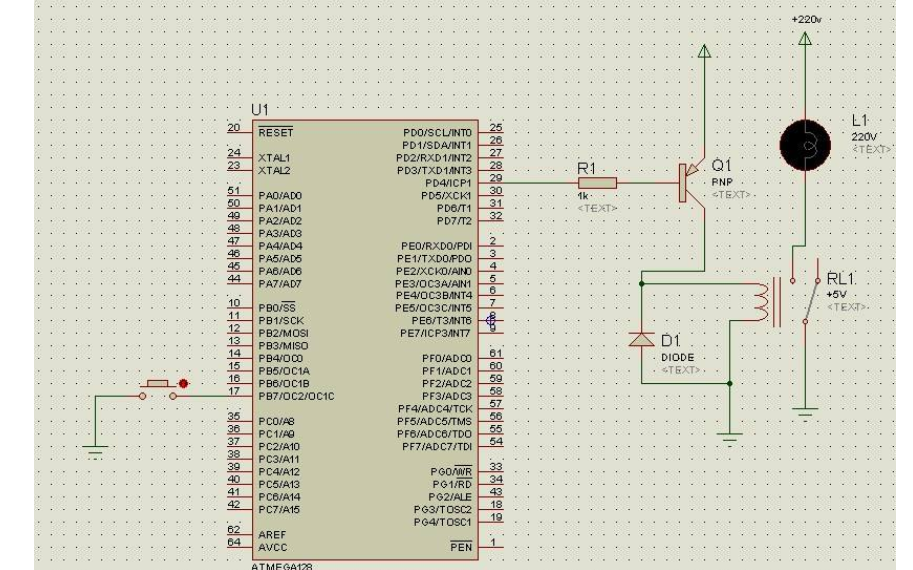Screen dimensions: 913x570
Task: Click the +220v power terminal arrow
Action: pyautogui.click(x=806, y=37)
